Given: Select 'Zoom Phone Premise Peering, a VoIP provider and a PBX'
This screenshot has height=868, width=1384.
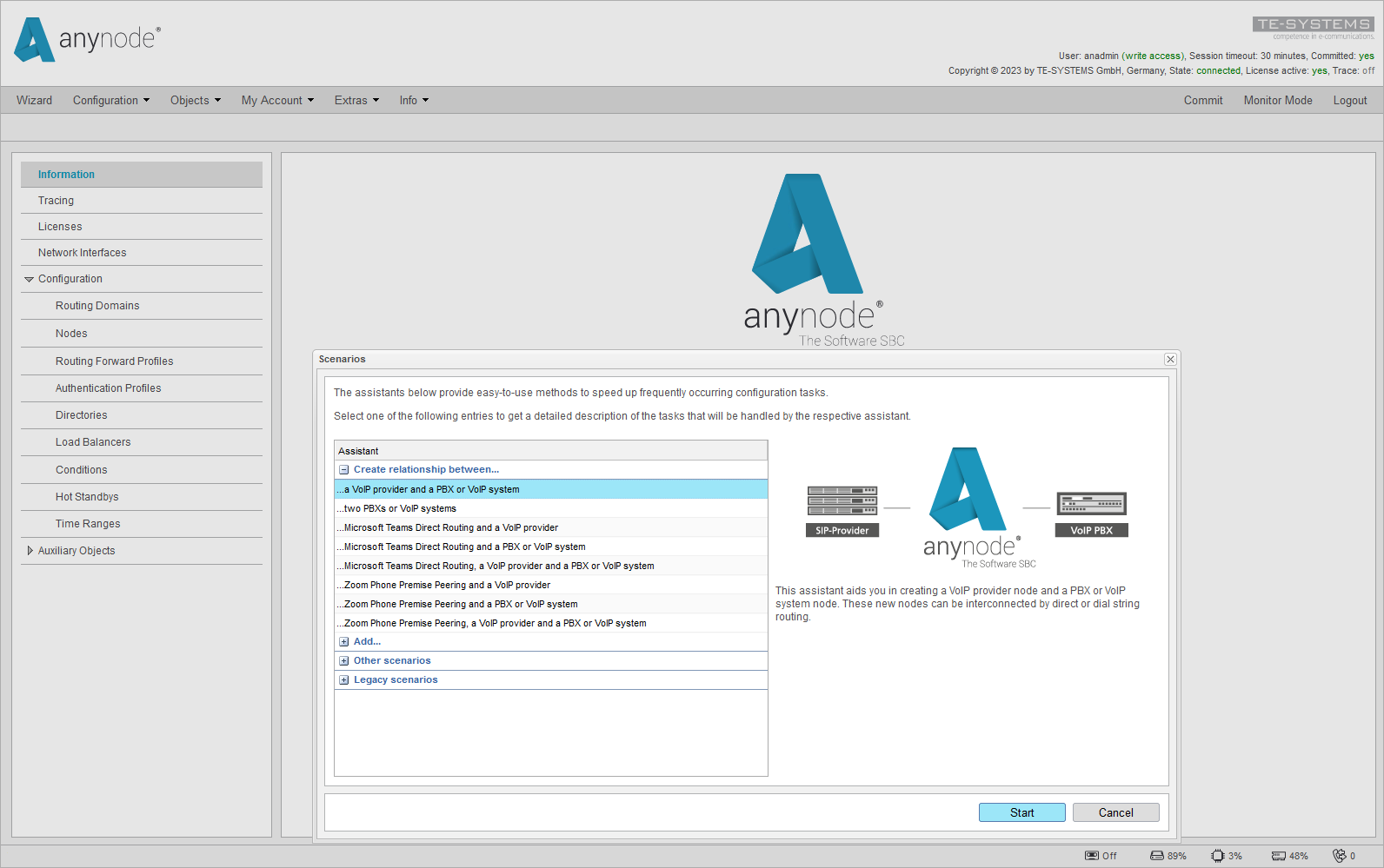Looking at the screenshot, I should coord(551,623).
